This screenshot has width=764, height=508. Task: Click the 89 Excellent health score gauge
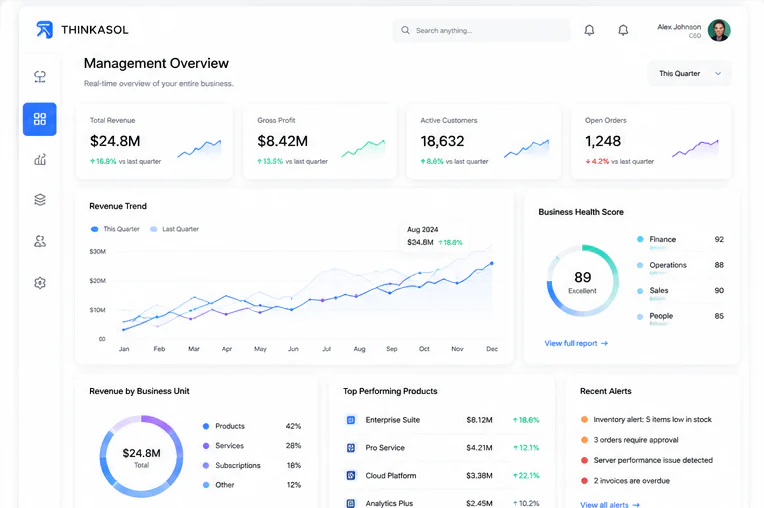tap(583, 281)
